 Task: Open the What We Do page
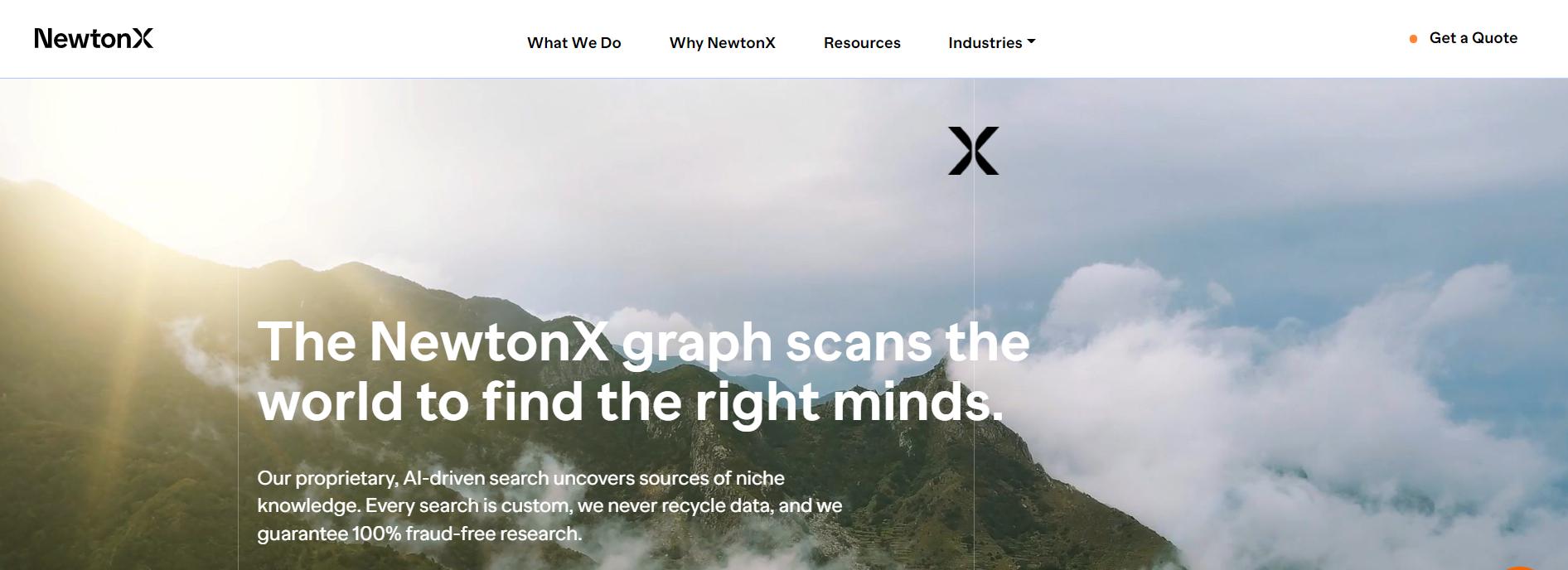tap(573, 42)
